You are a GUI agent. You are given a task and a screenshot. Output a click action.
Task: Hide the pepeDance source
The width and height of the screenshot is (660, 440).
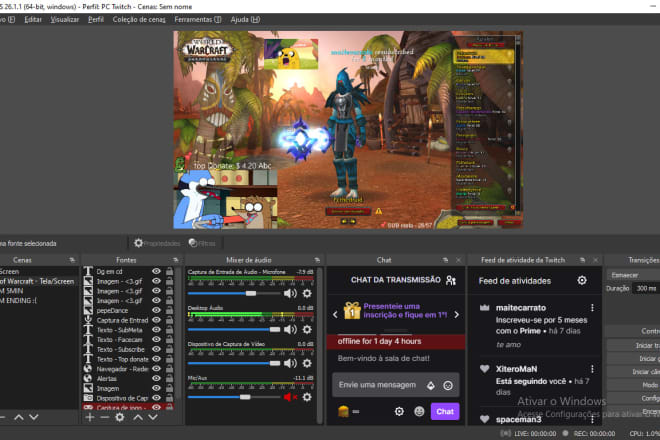(x=156, y=311)
